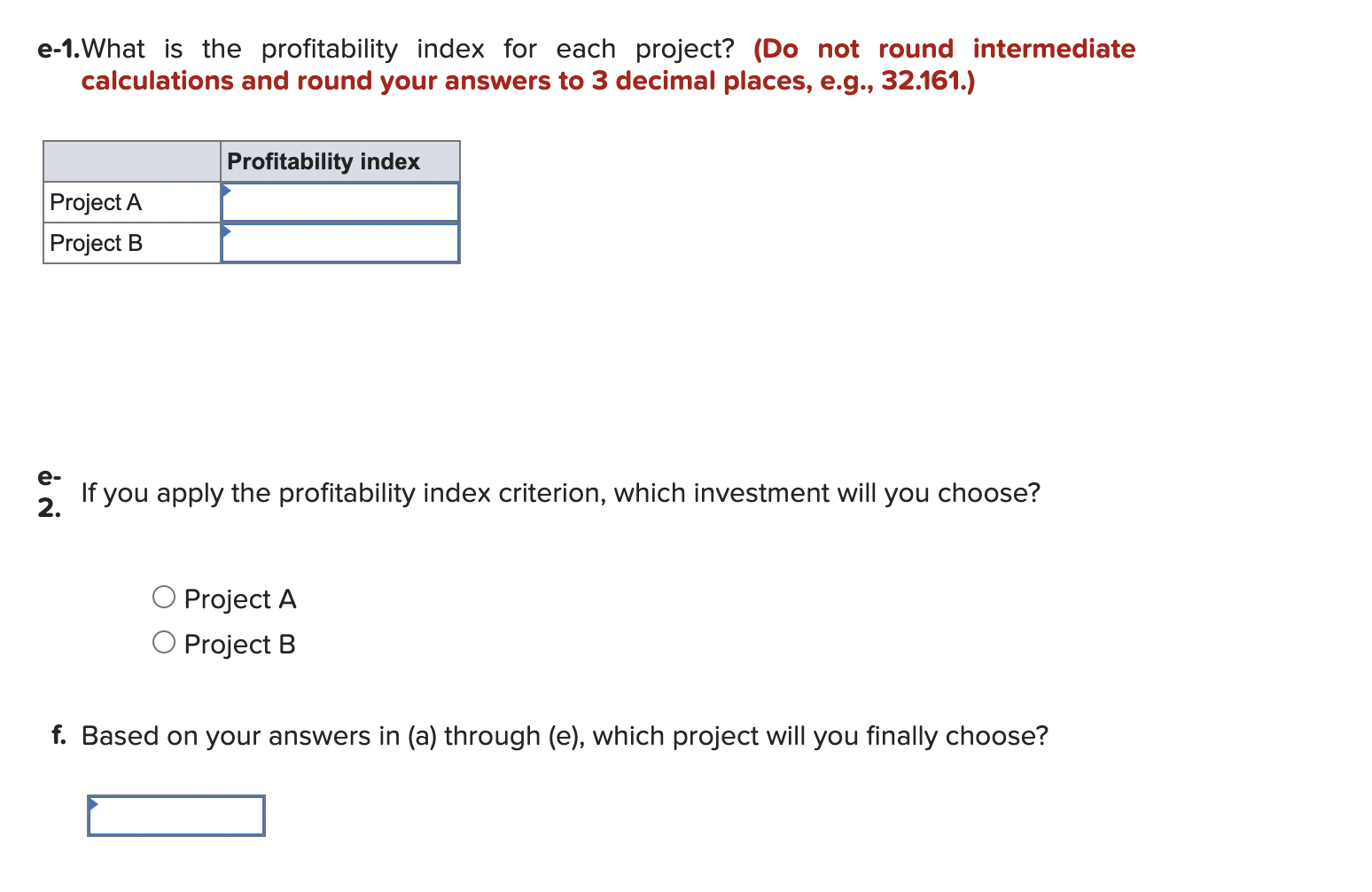The height and width of the screenshot is (892, 1372).
Task: Click the blue flag marker in Project B's field
Action: coord(228,230)
